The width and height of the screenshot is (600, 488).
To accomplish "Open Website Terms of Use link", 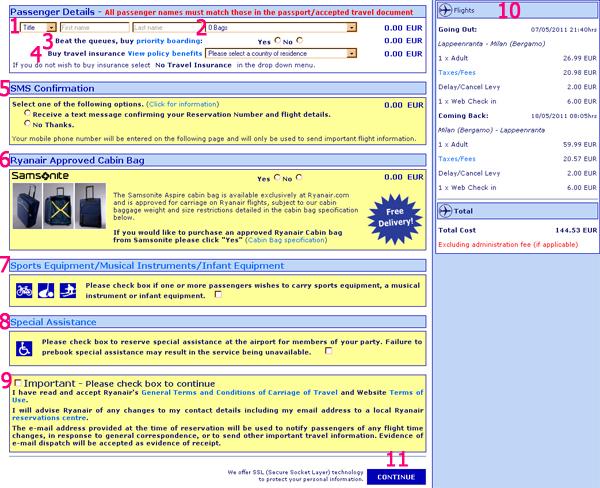I will pos(406,392).
